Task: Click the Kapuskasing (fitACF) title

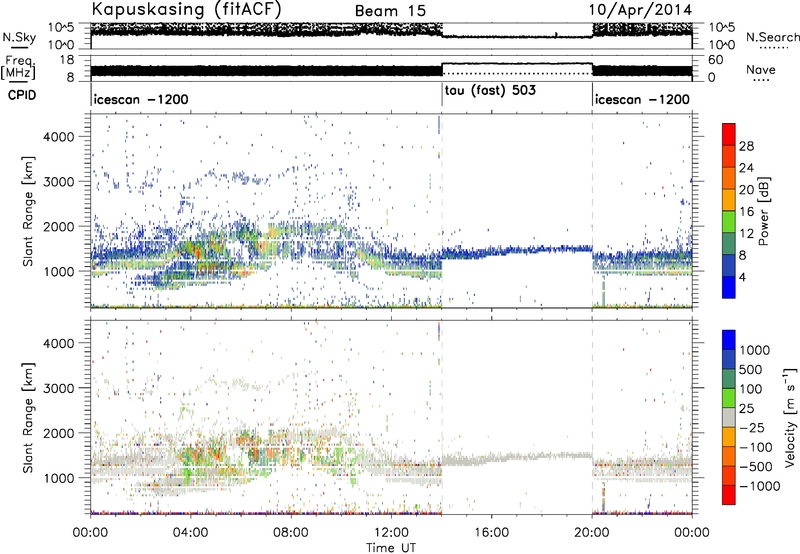Action: pyautogui.click(x=187, y=10)
